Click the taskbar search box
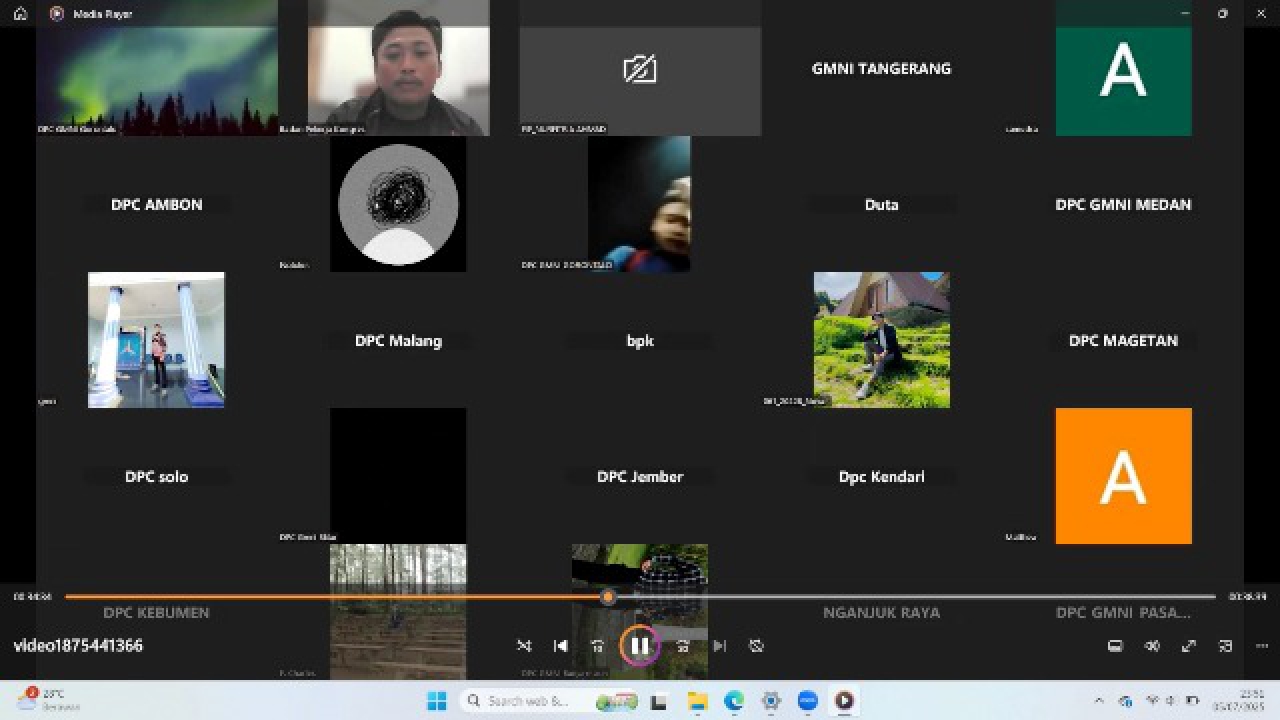The width and height of the screenshot is (1280, 720). click(530, 701)
